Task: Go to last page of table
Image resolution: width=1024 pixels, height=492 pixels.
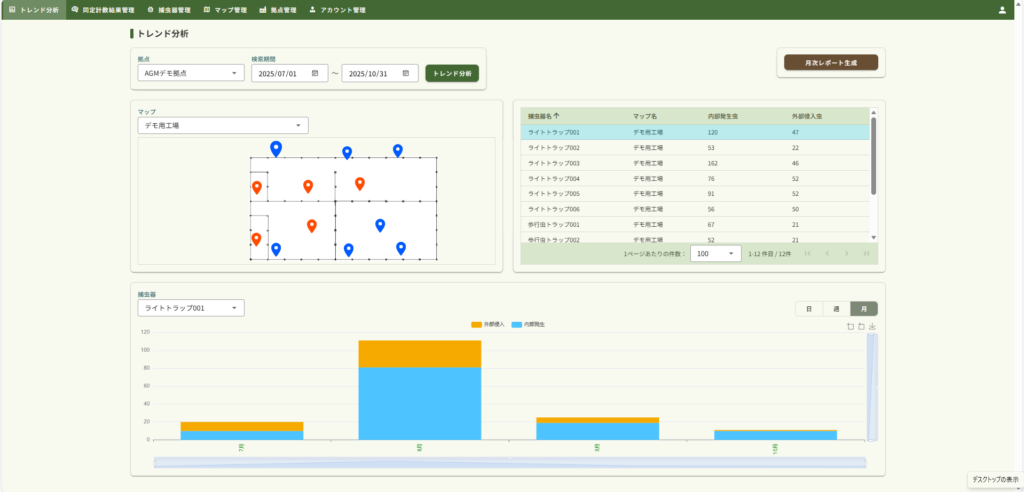Action: tap(866, 254)
